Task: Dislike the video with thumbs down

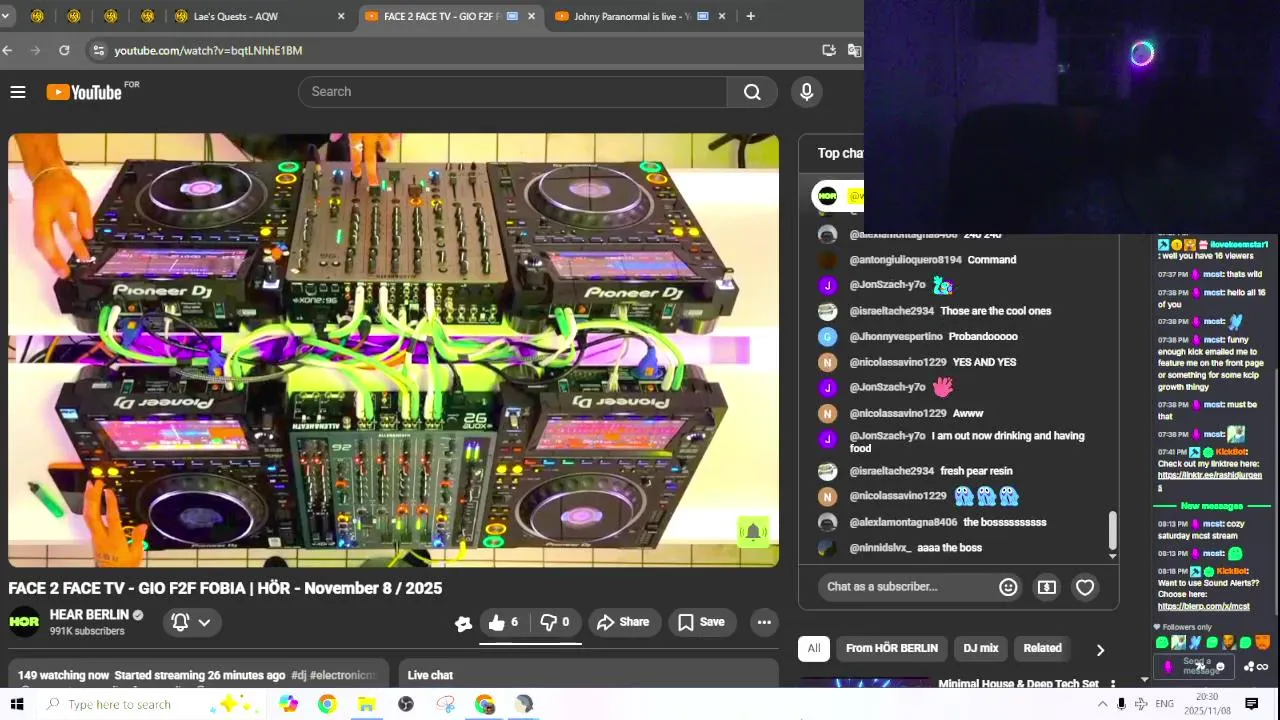Action: pyautogui.click(x=555, y=622)
